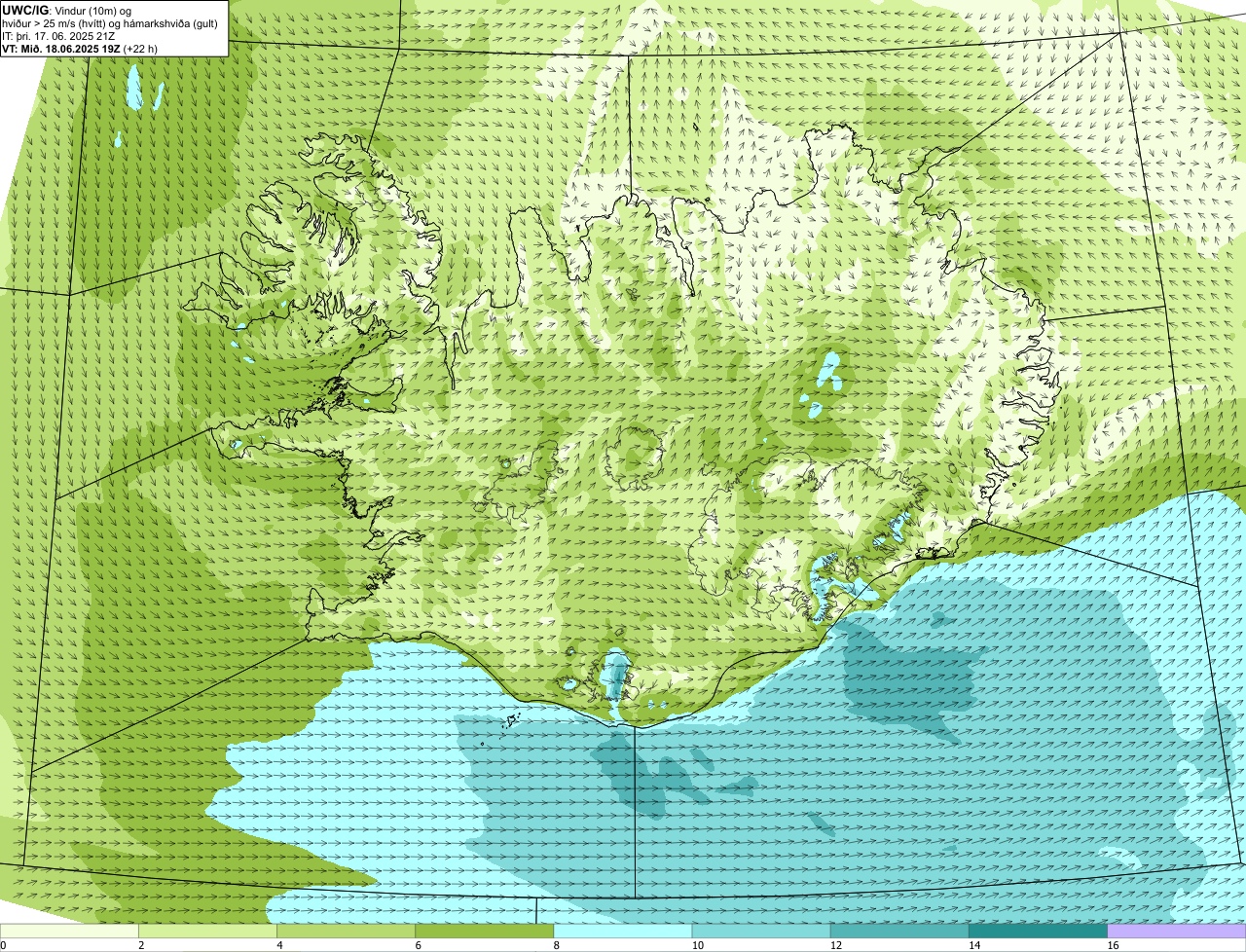Click the 12–14 m/s teal legend swatch
1246x952 pixels.
(x=899, y=932)
